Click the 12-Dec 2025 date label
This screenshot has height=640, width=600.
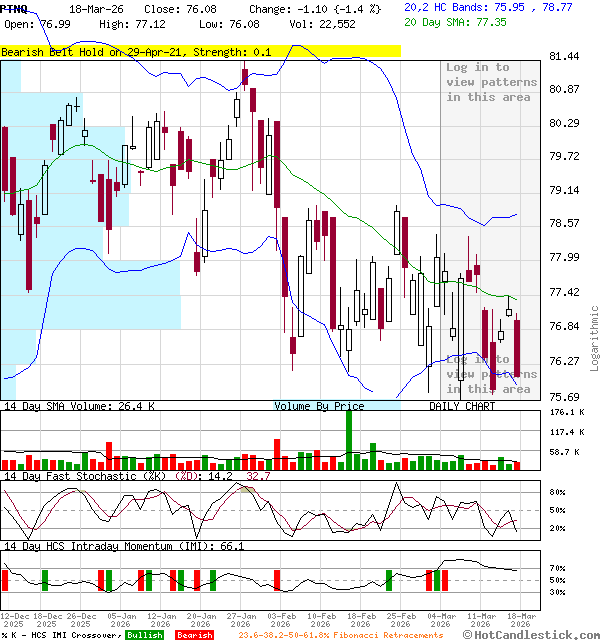[15, 621]
